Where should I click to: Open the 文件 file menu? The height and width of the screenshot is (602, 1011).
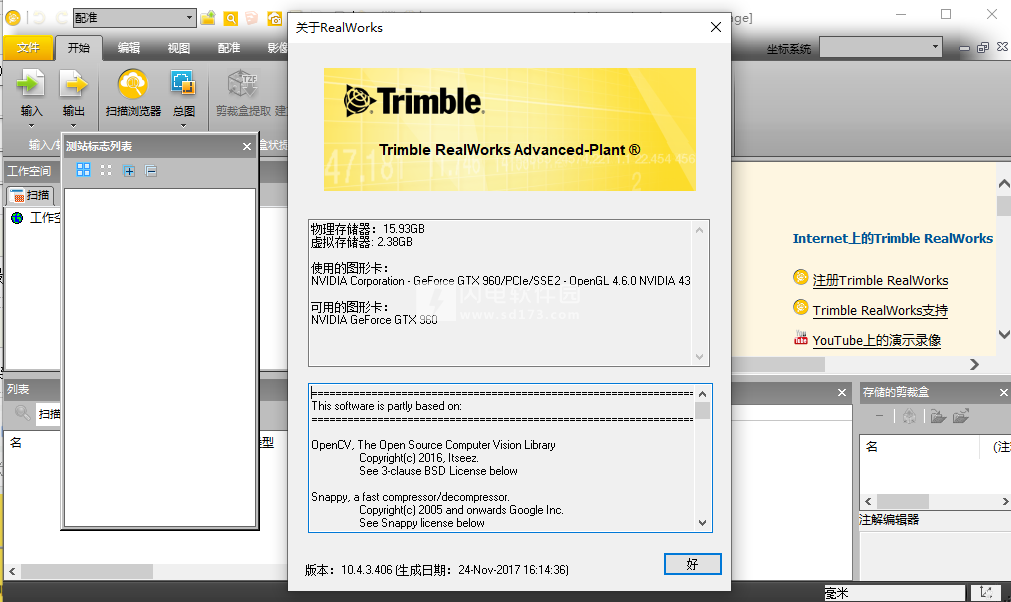coord(28,48)
